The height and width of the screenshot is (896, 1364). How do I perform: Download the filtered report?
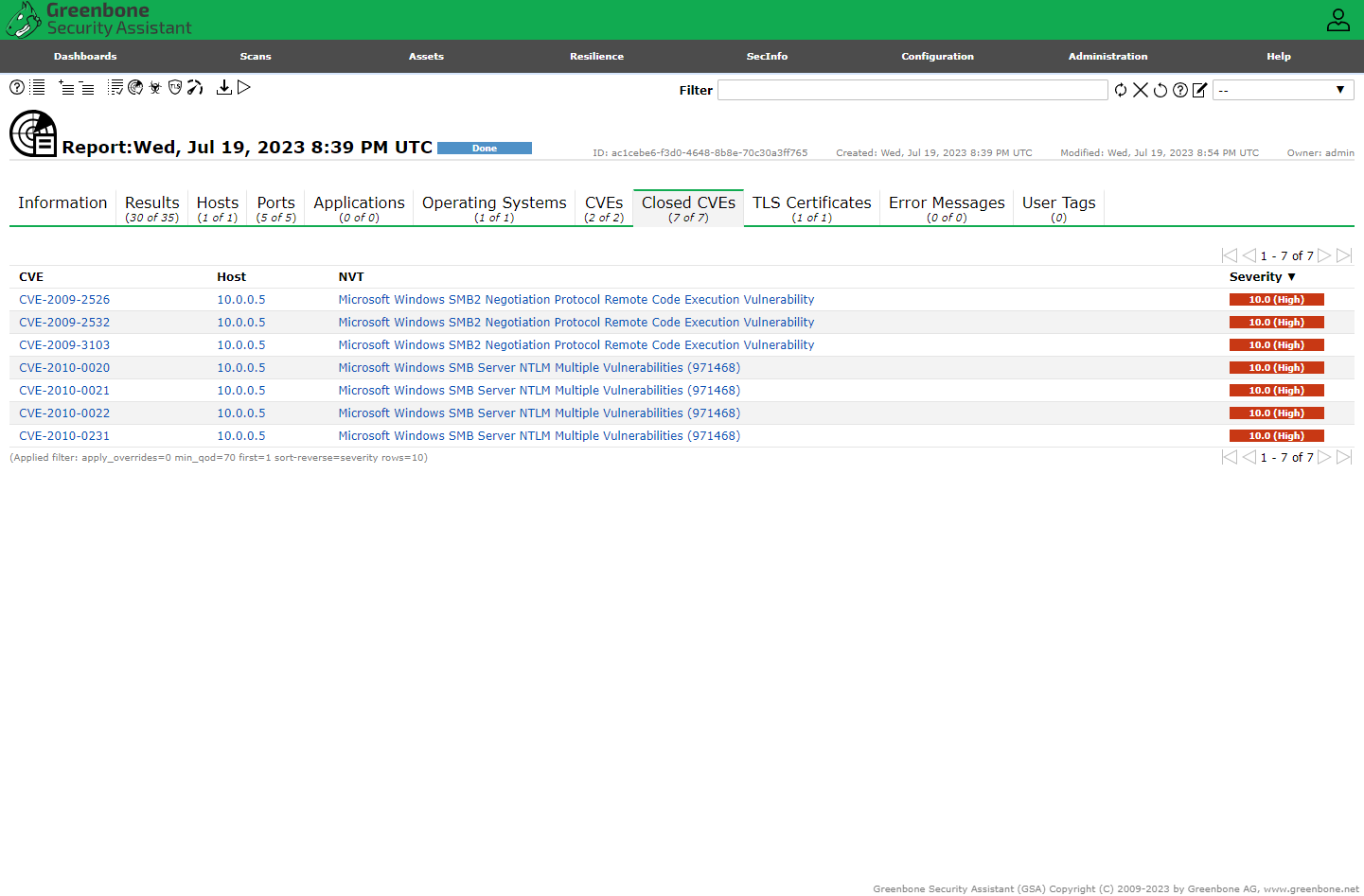point(224,87)
